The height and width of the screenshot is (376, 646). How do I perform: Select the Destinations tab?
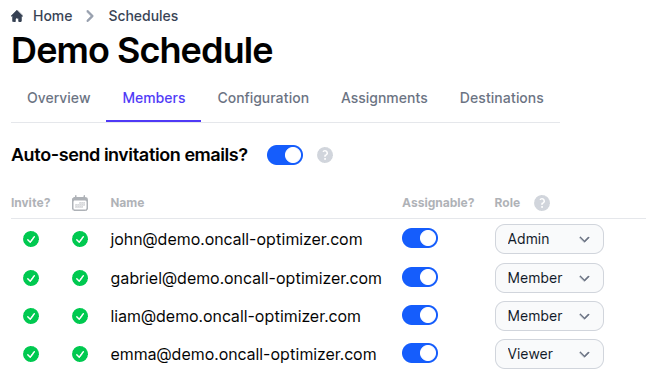(x=502, y=98)
